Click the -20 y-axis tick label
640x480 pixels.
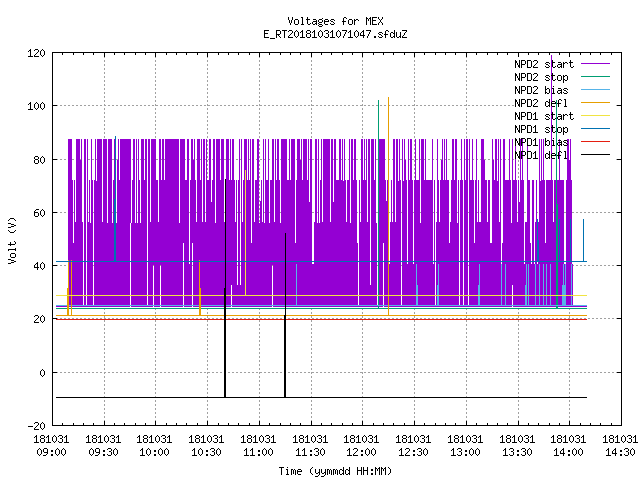click(x=36, y=426)
